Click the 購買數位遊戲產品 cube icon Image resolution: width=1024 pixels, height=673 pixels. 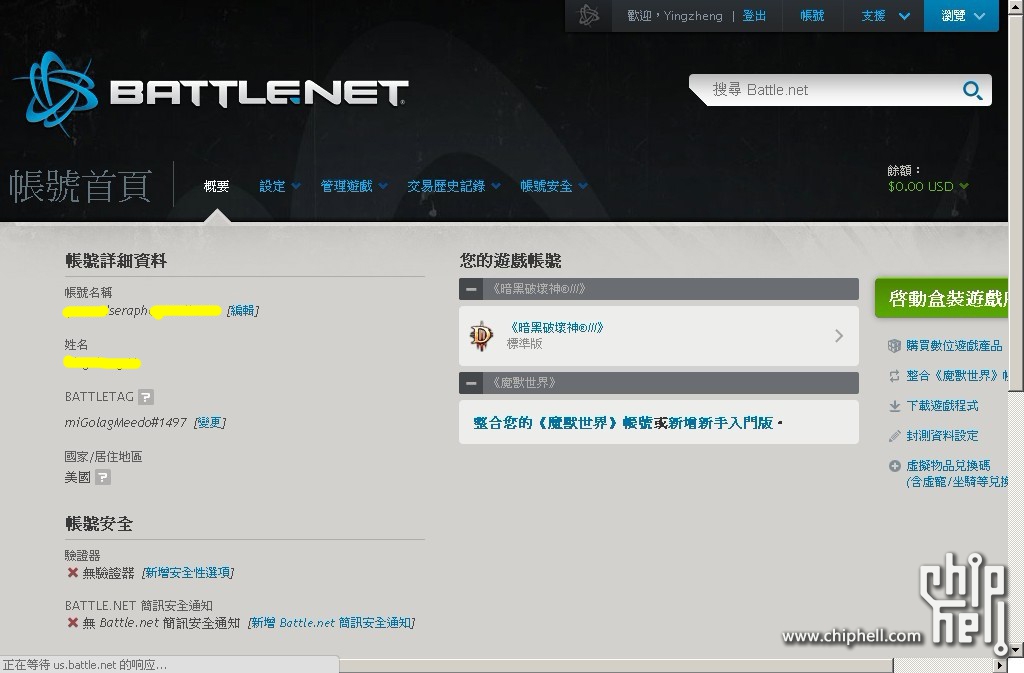894,346
